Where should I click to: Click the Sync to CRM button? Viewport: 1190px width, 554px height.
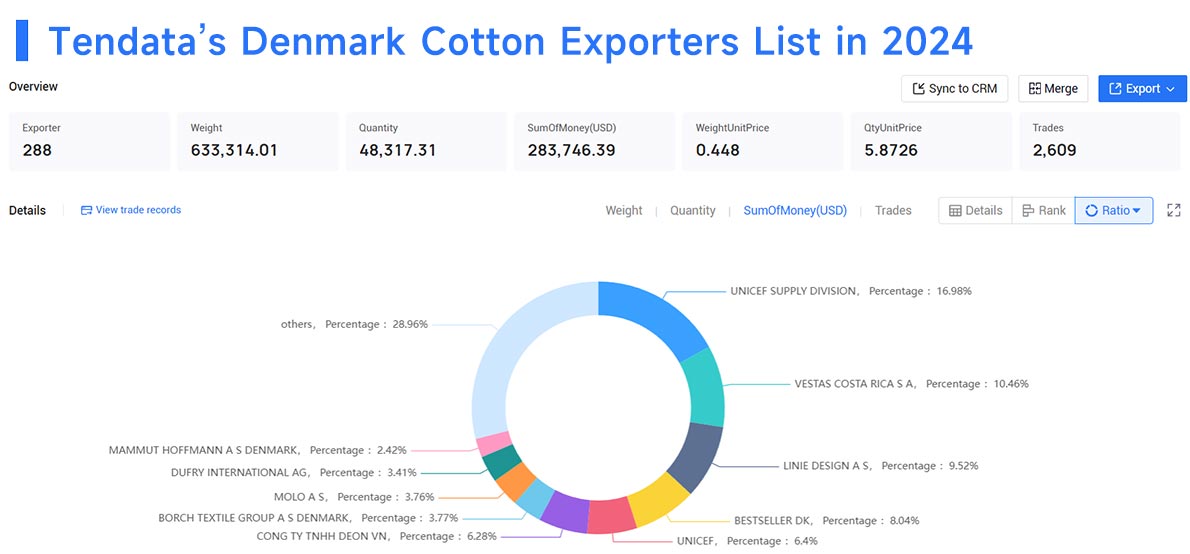coord(954,89)
